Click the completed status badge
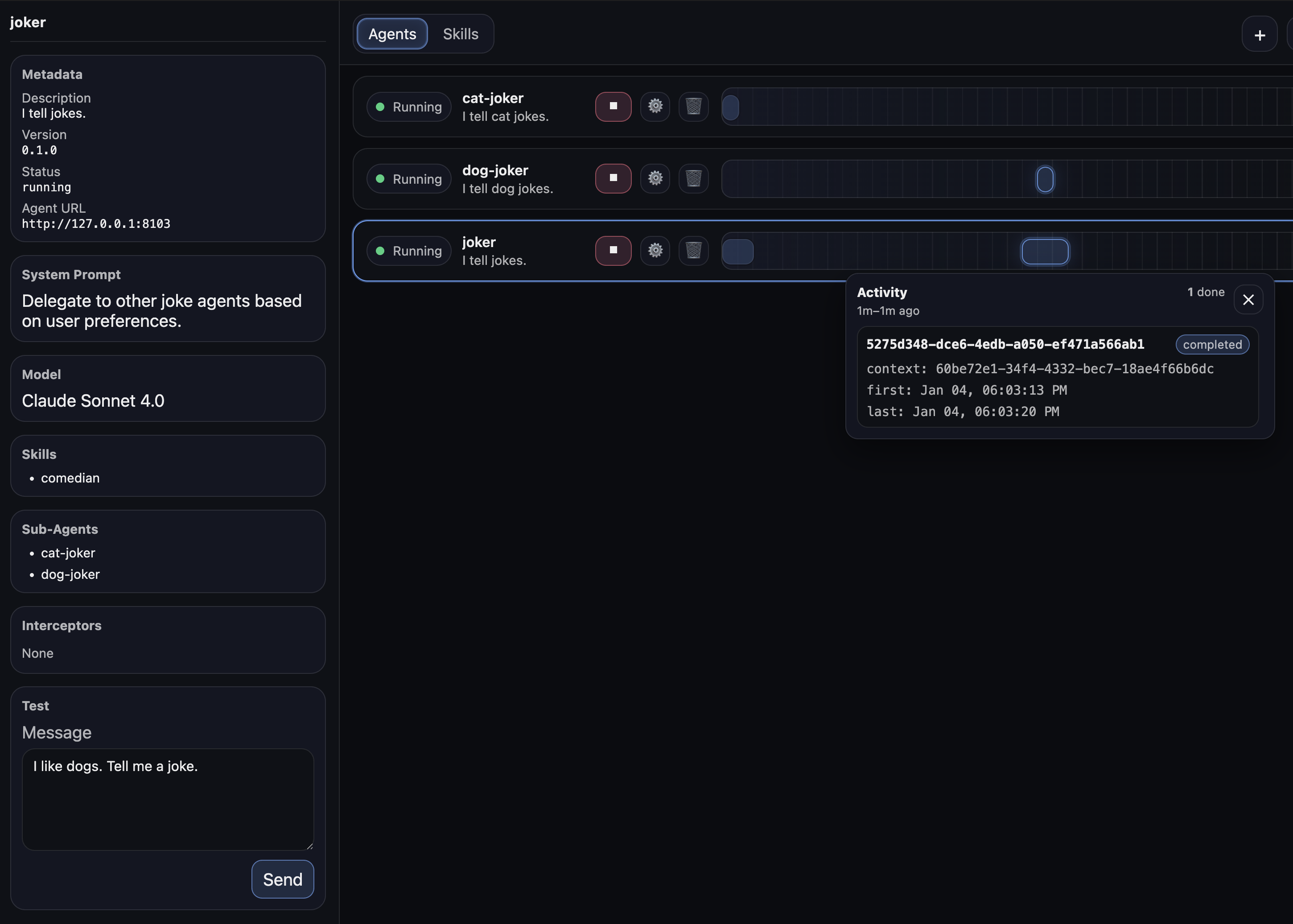1293x924 pixels. (1212, 344)
